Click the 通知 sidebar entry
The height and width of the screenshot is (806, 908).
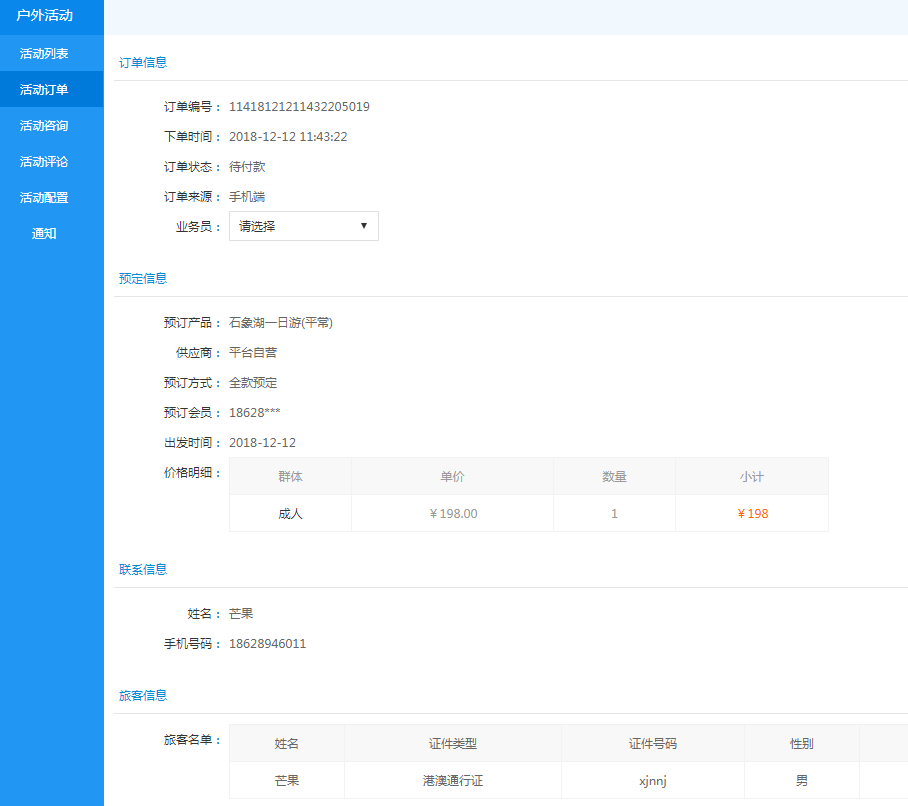coord(44,233)
